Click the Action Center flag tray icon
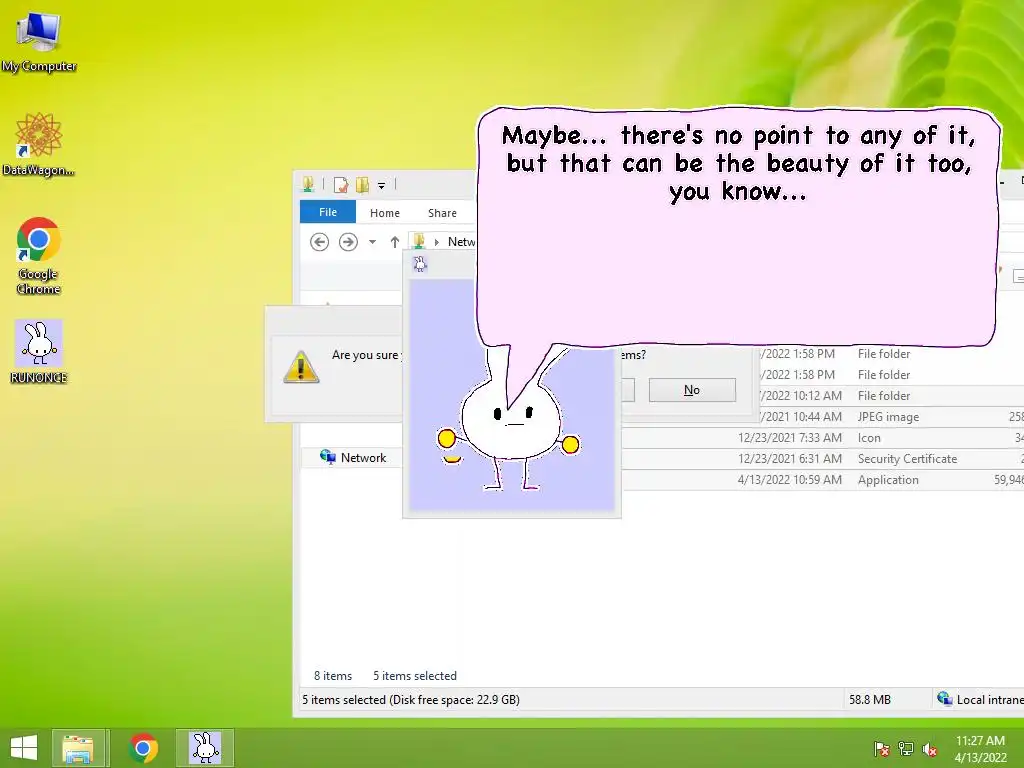1024x768 pixels. [x=882, y=749]
